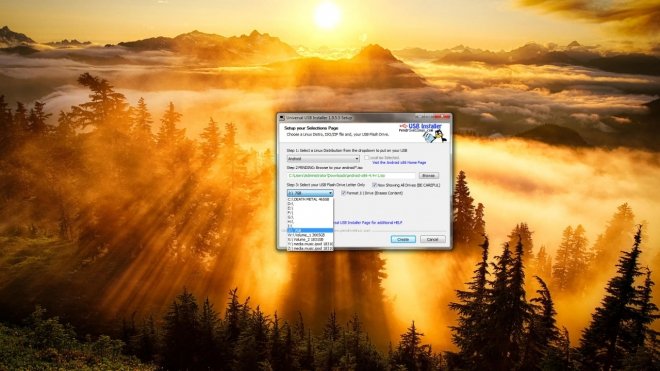The height and width of the screenshot is (371, 660).
Task: Select drive I:\ in the list
Action: pos(310,226)
